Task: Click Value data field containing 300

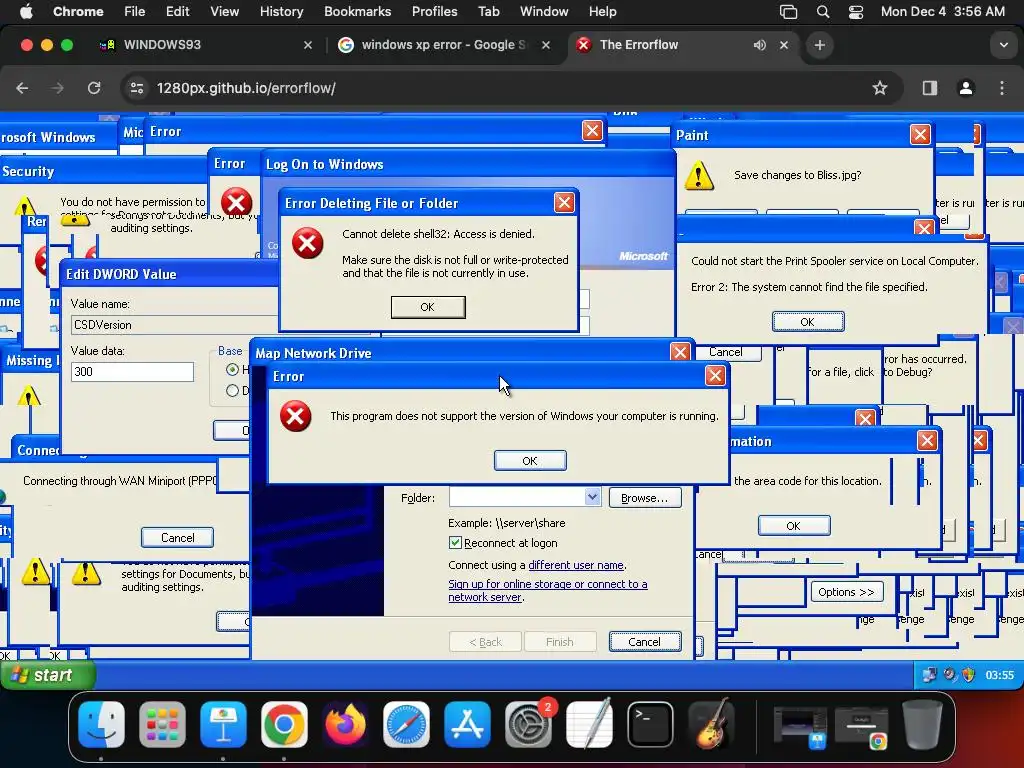Action: click(132, 372)
